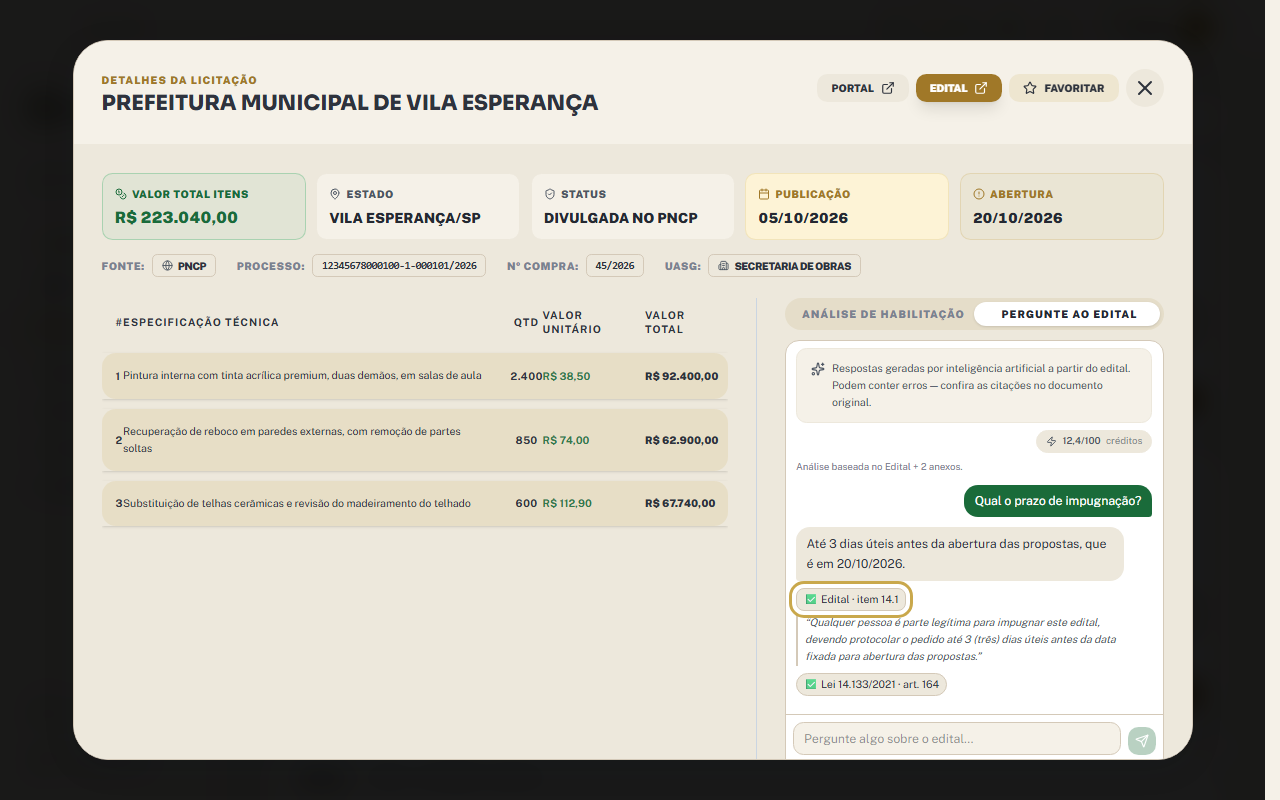Click the Publicação calendar icon
The image size is (1280, 800).
point(764,194)
